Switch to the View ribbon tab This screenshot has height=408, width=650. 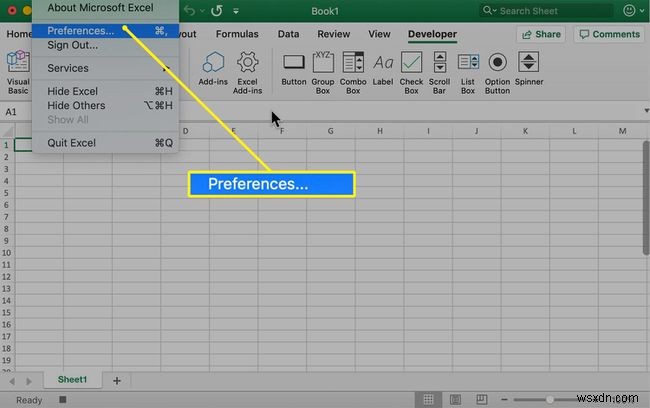coord(379,34)
